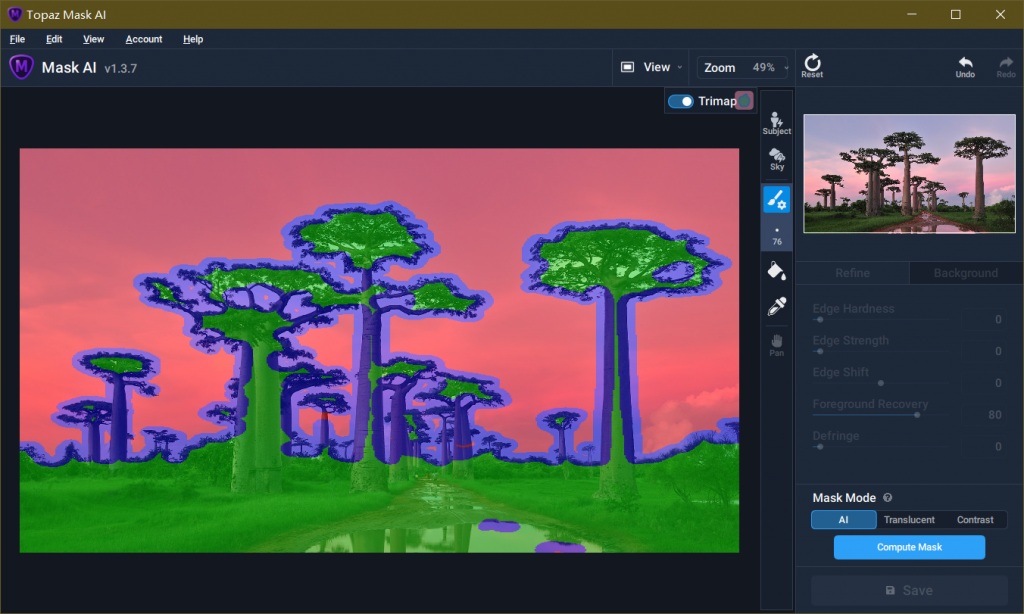Select the Sky auto-detect tool
The height and width of the screenshot is (614, 1024).
(x=776, y=159)
